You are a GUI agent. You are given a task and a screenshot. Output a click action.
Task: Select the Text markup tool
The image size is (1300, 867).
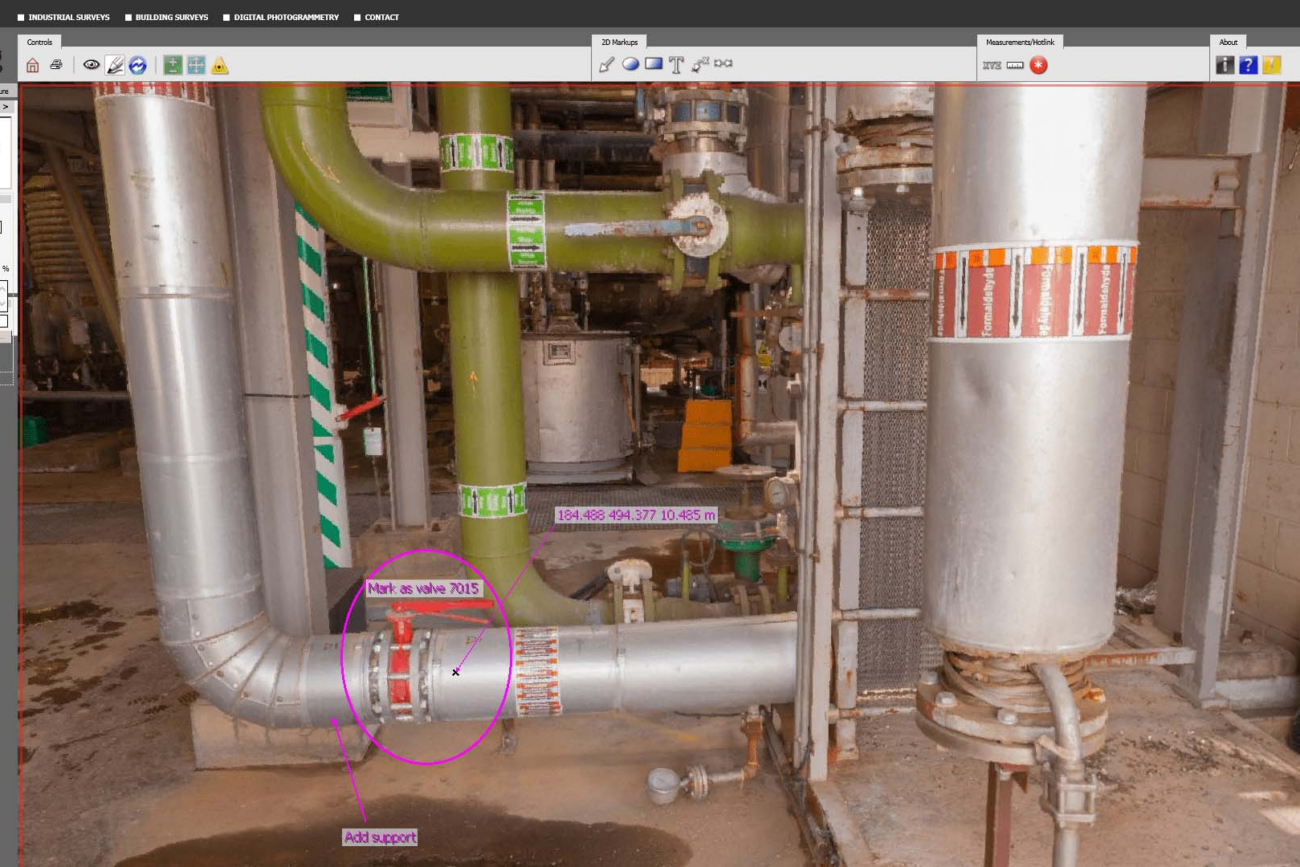click(x=676, y=65)
